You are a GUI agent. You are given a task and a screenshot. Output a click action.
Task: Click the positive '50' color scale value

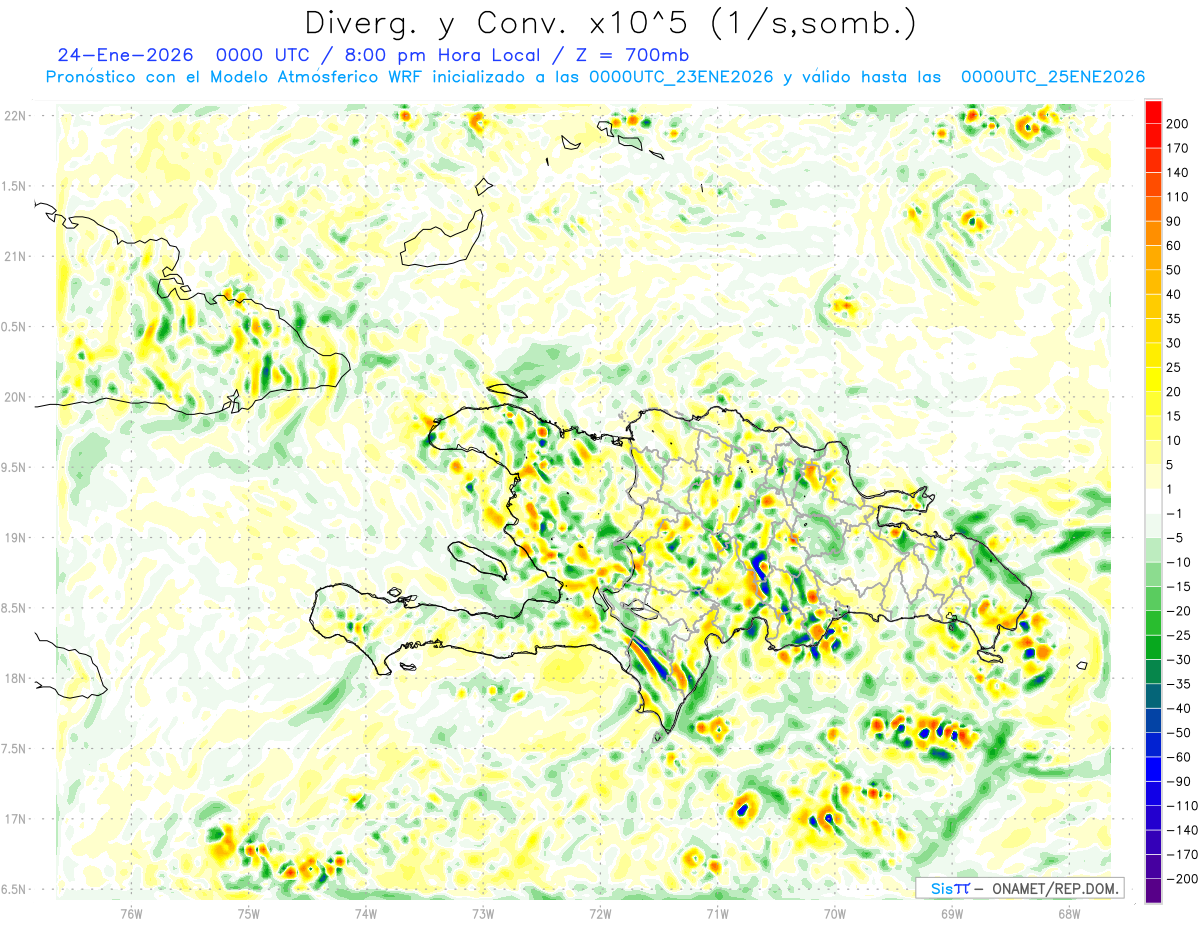pyautogui.click(x=1175, y=270)
